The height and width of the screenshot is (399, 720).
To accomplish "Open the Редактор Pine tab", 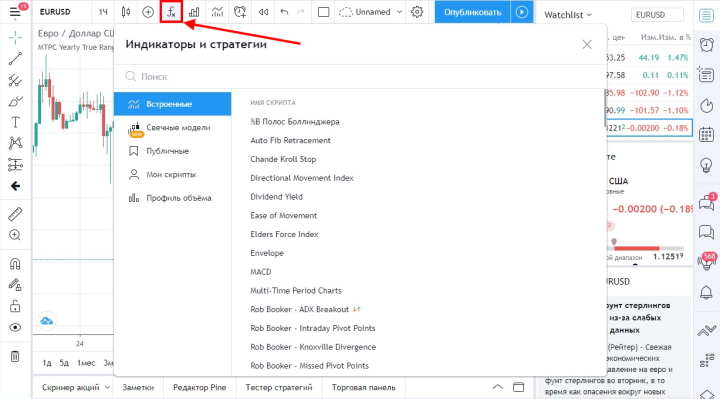I will [199, 388].
